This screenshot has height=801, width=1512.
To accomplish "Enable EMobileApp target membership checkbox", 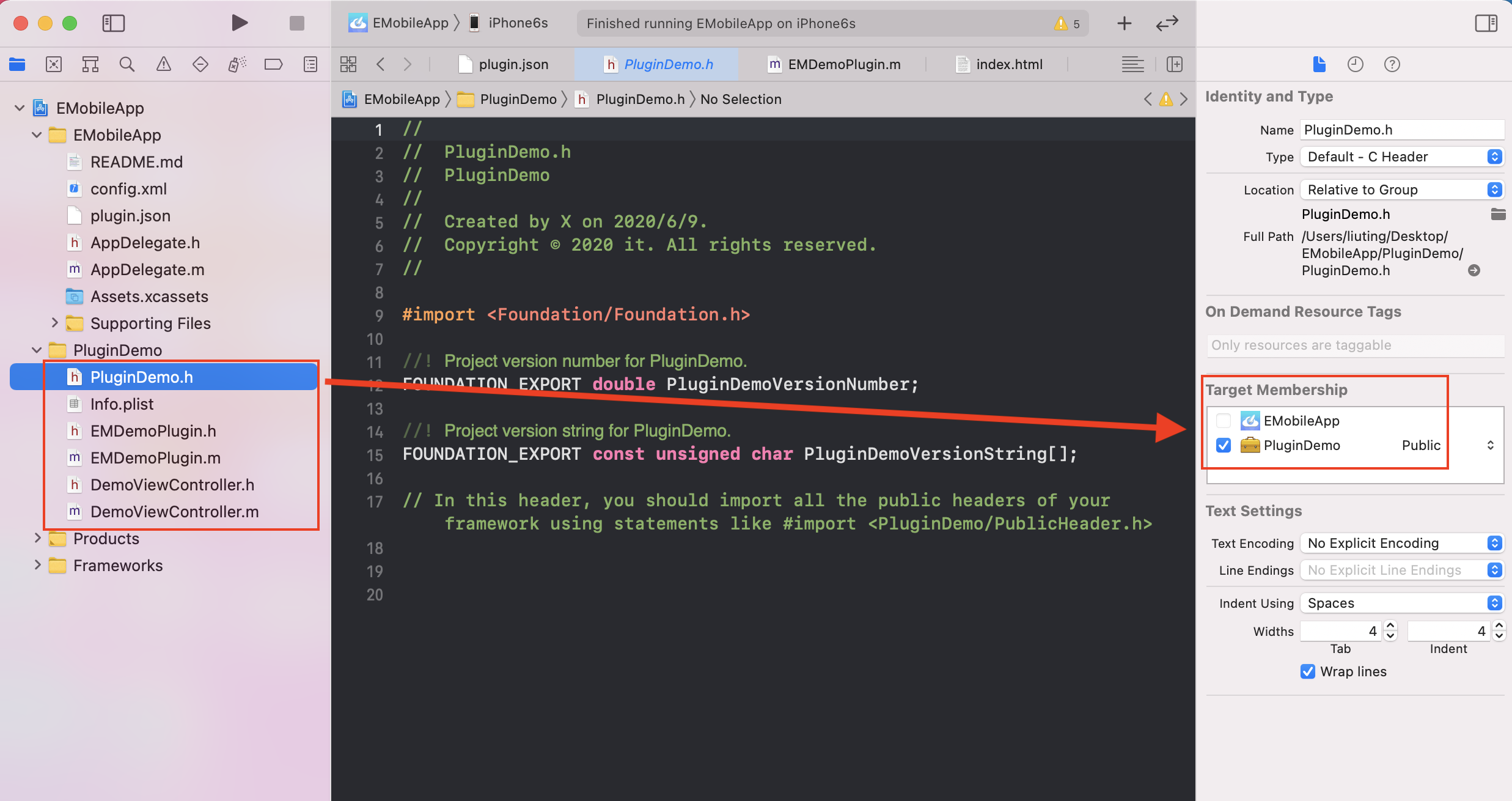I will (x=1224, y=421).
